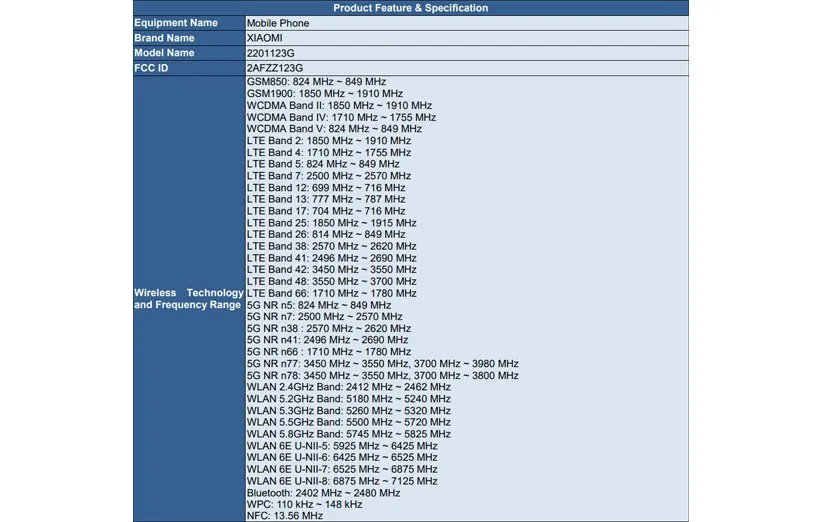Select the Mobile Phone value cell
This screenshot has width=822, height=522.
pyautogui.click(x=278, y=22)
